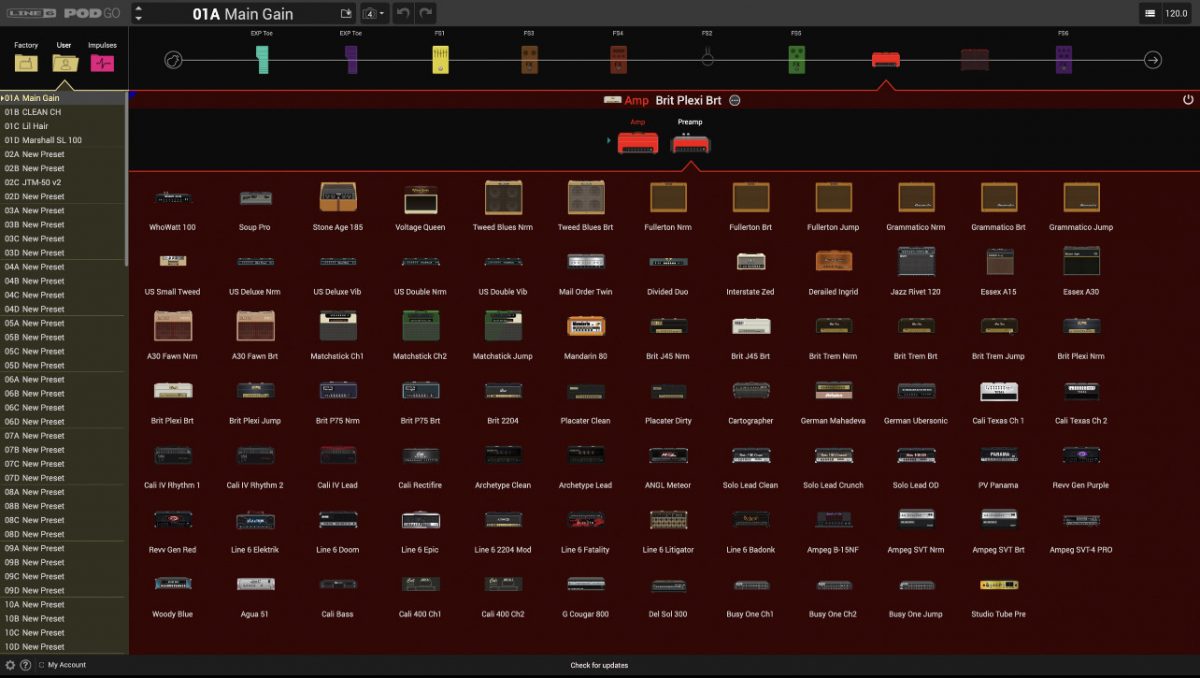1200x678 pixels.
Task: Click the signal chain output node
Action: [1152, 60]
